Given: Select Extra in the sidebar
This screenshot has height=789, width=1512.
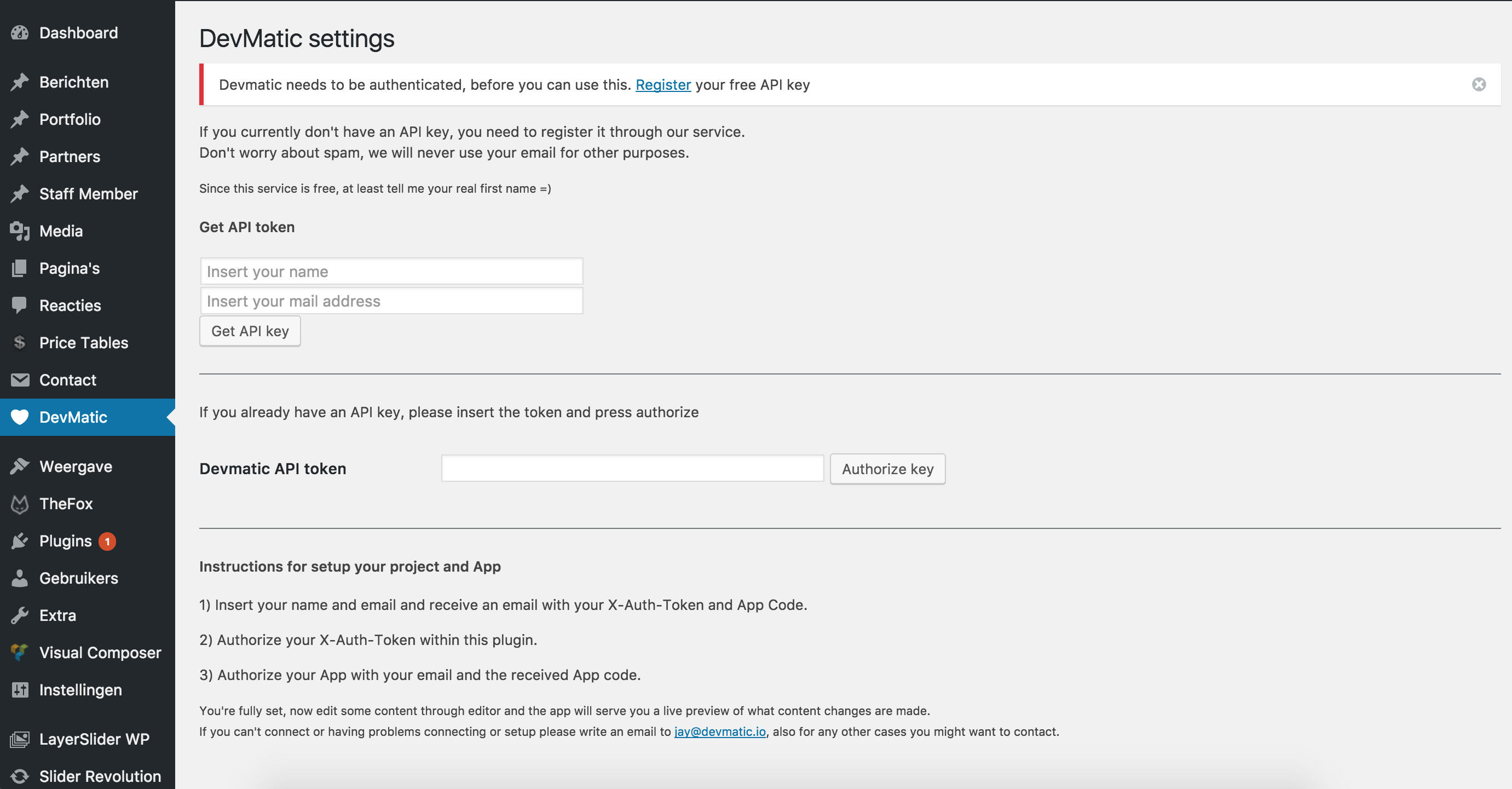Looking at the screenshot, I should 57,615.
